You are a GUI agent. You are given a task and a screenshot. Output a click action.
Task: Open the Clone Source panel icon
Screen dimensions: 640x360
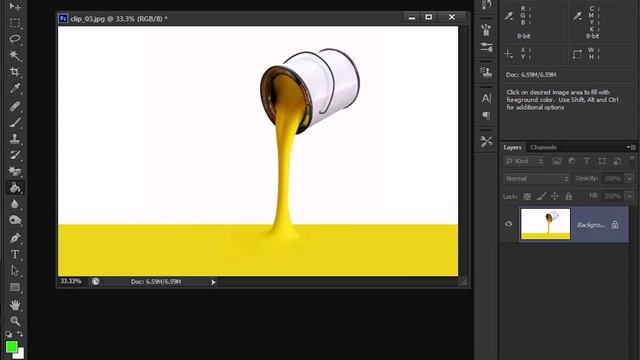486,72
